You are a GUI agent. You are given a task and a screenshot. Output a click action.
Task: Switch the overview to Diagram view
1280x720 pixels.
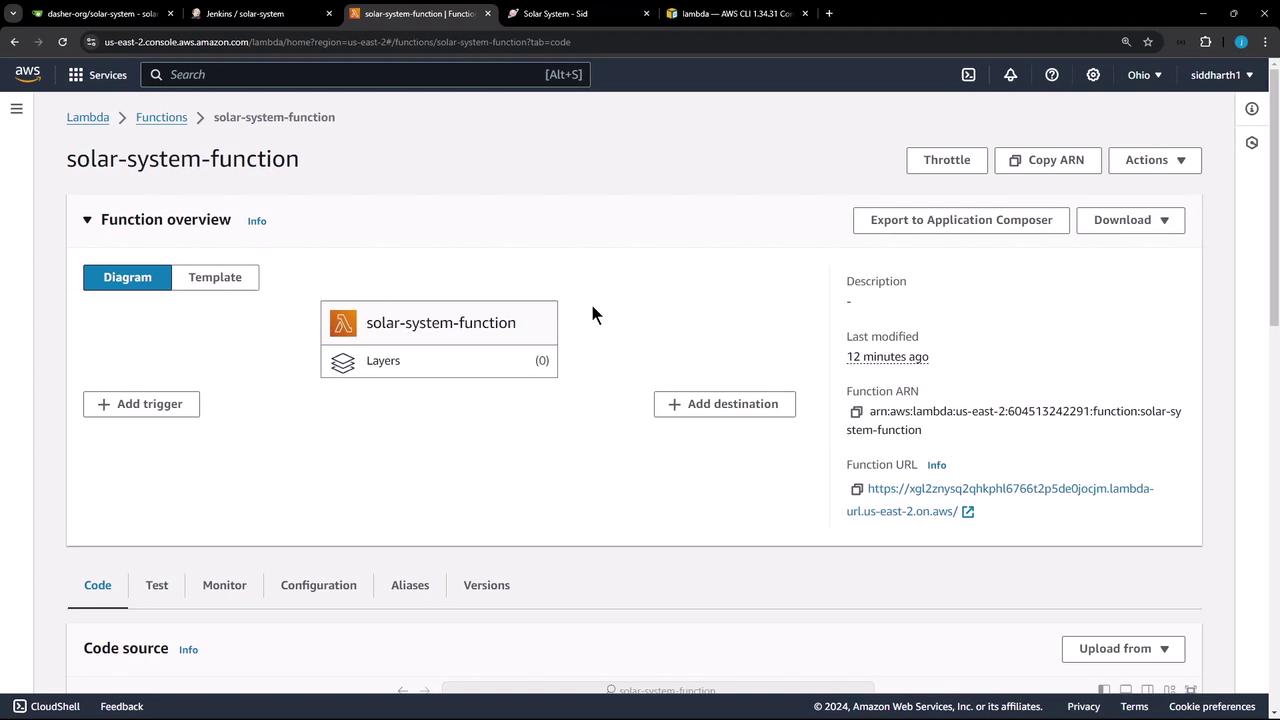point(127,277)
